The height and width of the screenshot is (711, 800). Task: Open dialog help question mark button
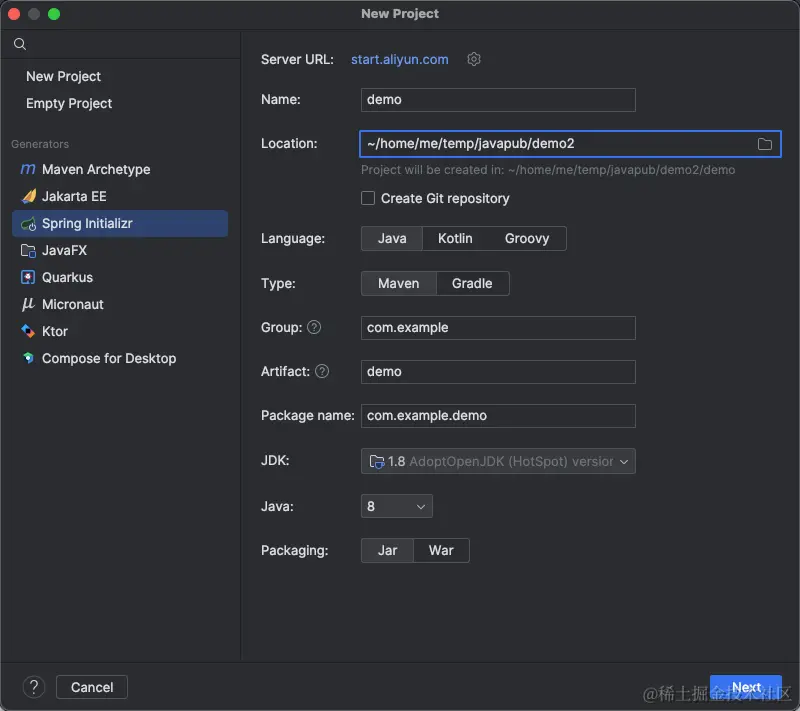click(34, 687)
